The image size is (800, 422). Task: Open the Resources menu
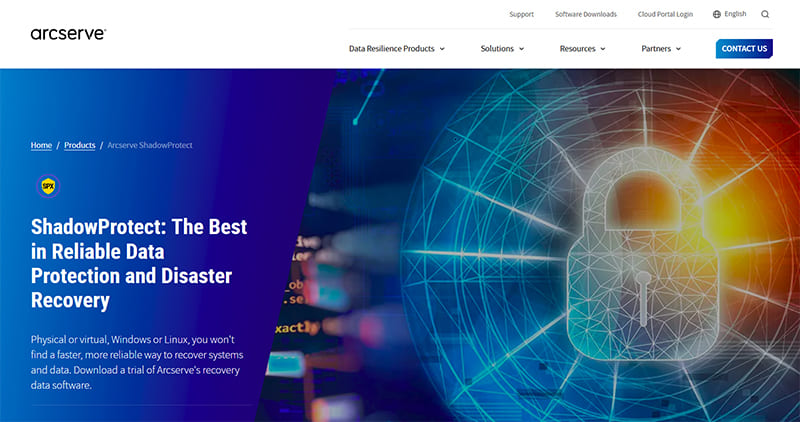coord(583,49)
